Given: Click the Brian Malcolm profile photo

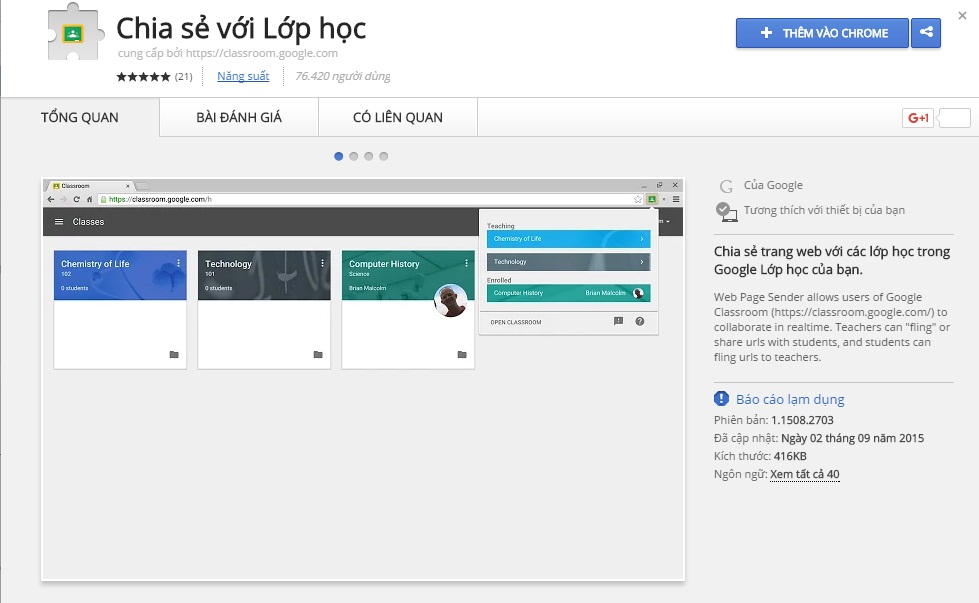Looking at the screenshot, I should [451, 300].
